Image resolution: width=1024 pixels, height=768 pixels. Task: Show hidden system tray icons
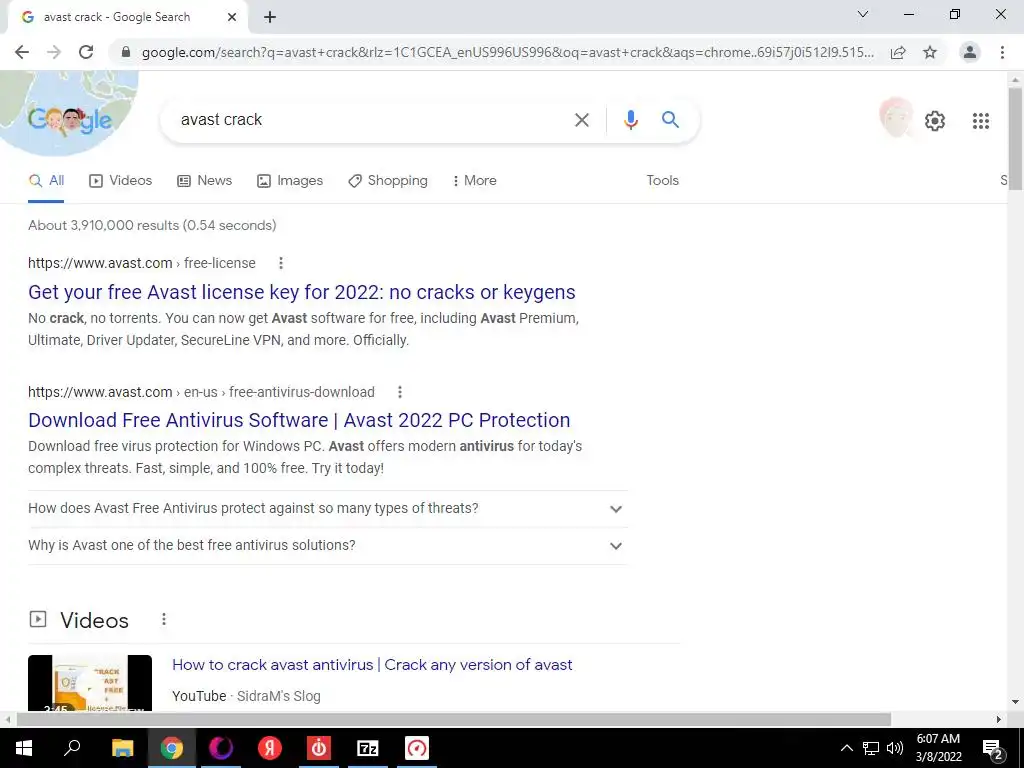click(x=846, y=748)
